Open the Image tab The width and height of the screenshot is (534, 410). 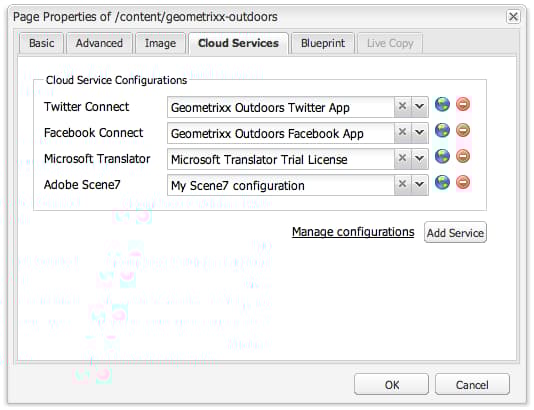tap(160, 43)
